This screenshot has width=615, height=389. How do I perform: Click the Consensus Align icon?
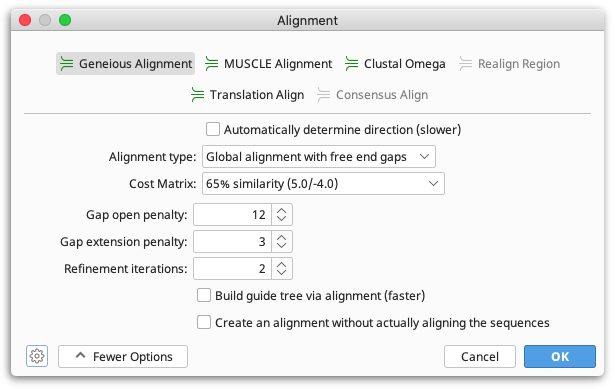click(x=324, y=95)
